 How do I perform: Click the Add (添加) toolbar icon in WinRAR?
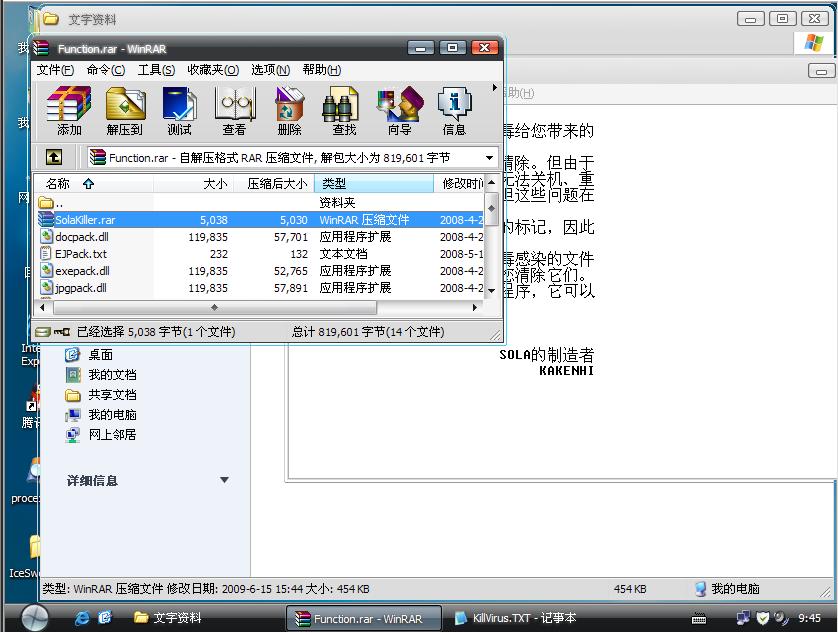click(69, 111)
